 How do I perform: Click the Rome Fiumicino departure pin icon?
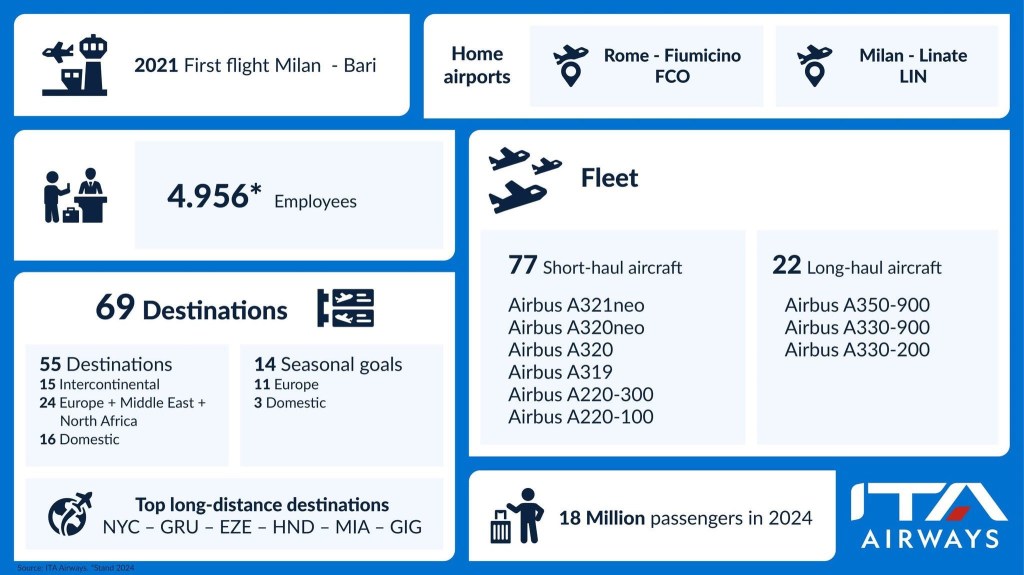pyautogui.click(x=570, y=65)
